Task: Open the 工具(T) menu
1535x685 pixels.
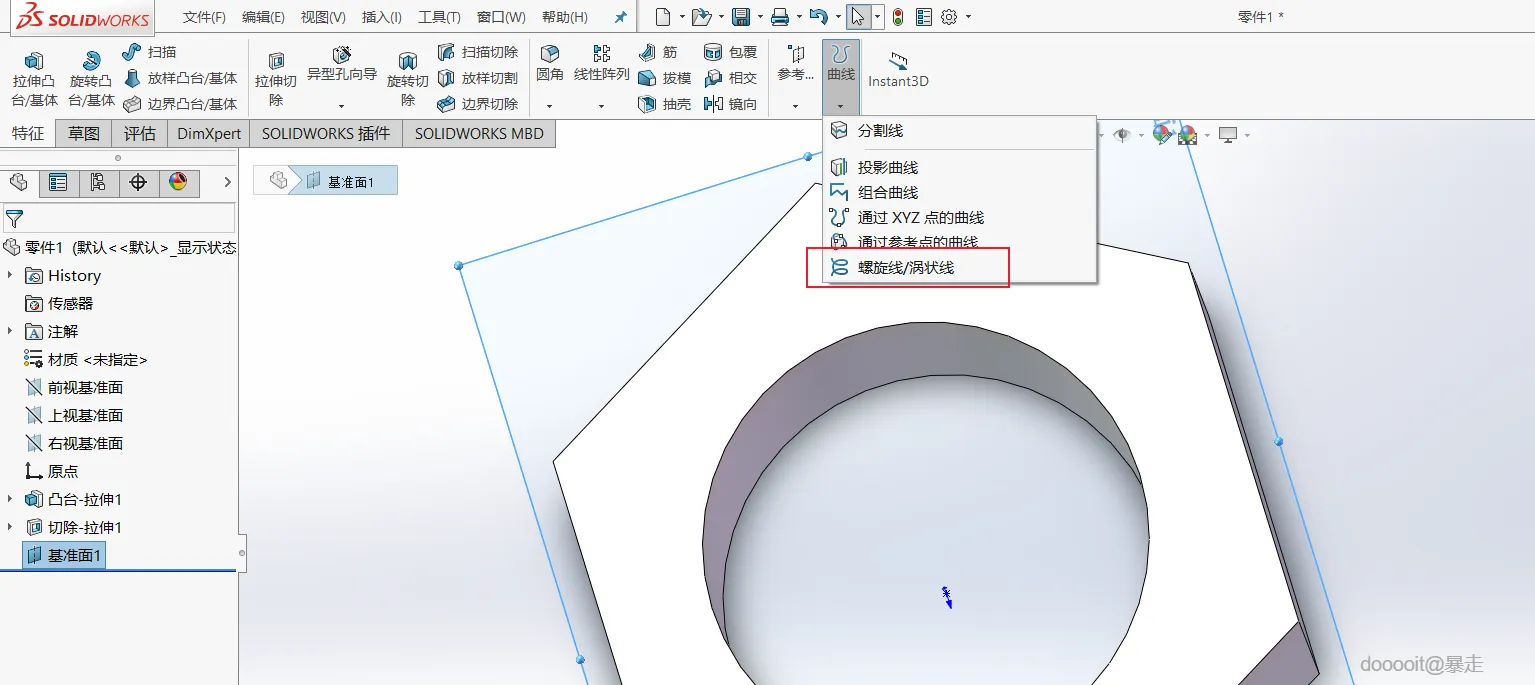Action: (440, 17)
